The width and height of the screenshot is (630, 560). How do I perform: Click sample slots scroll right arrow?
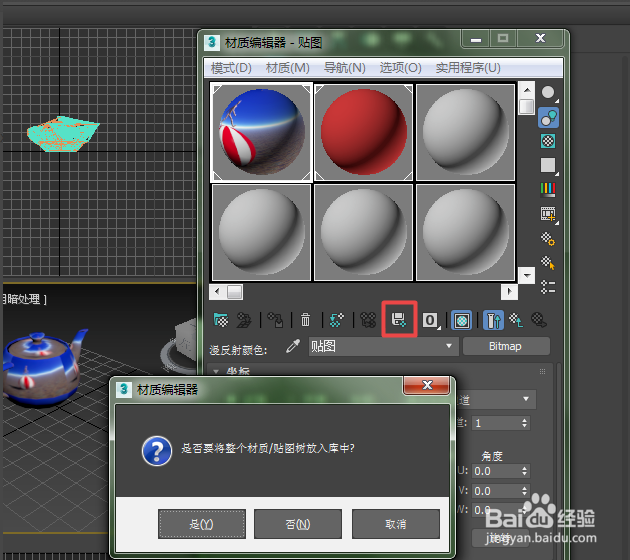click(x=509, y=292)
